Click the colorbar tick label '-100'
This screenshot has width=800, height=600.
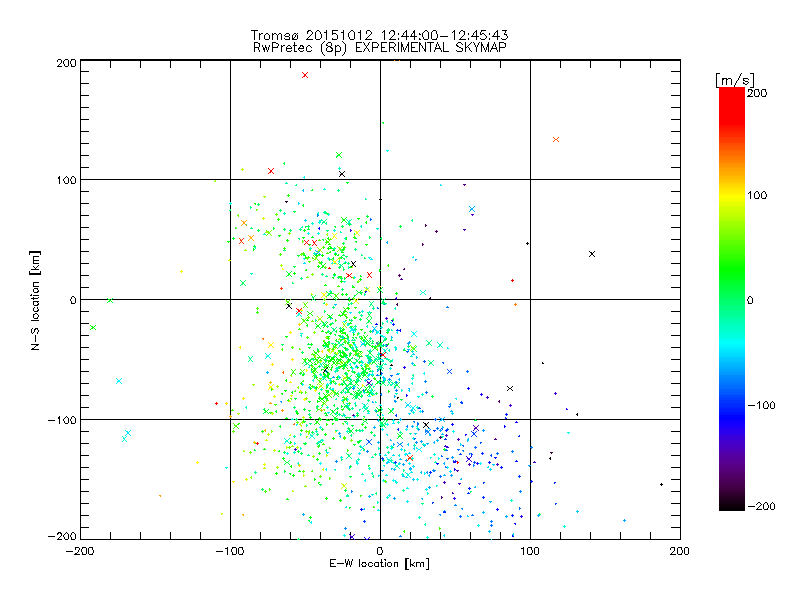point(761,405)
